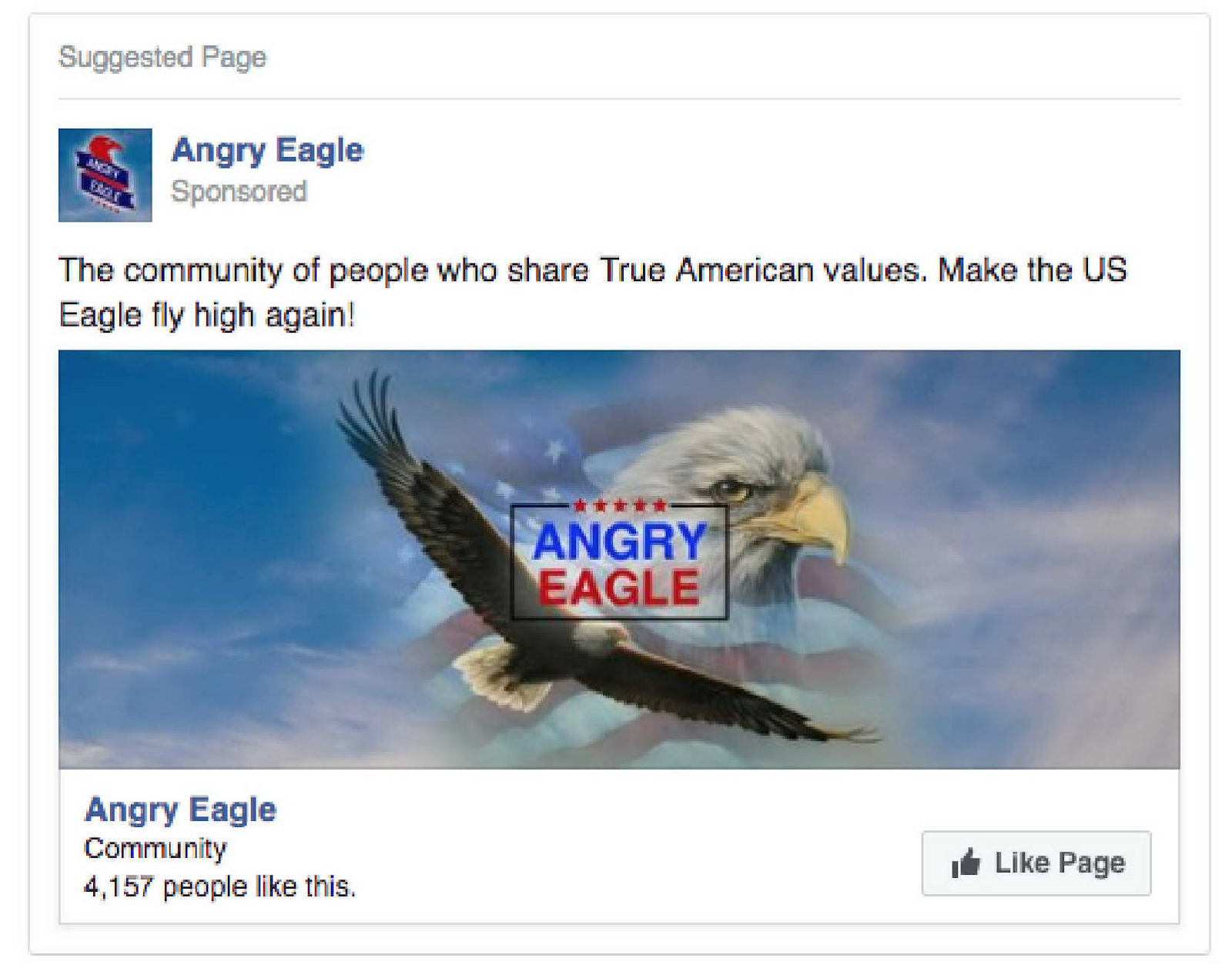1232x978 pixels.
Task: Like the Angry Eagle page
Action: (x=1036, y=863)
